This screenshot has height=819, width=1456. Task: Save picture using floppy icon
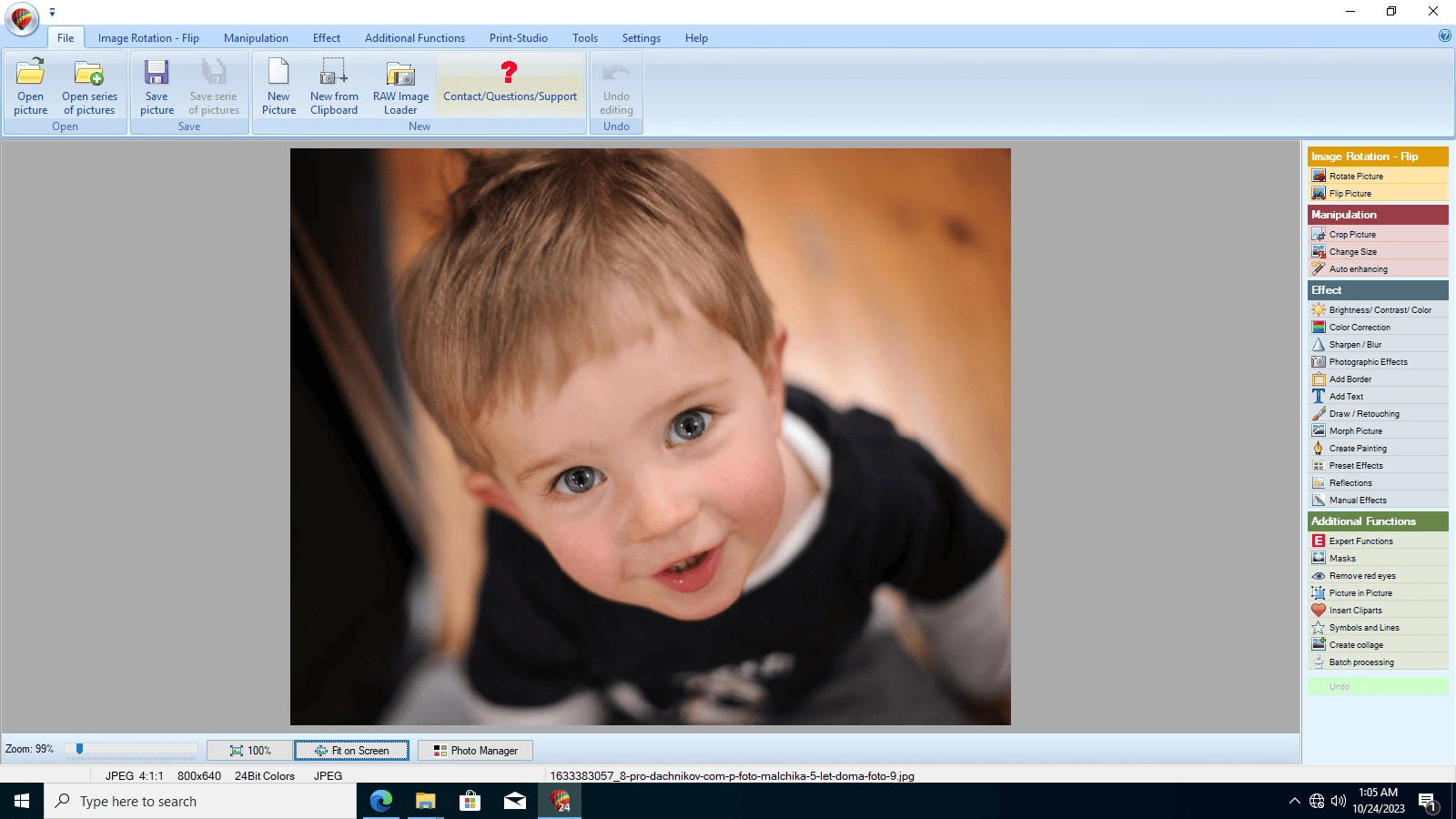[157, 86]
